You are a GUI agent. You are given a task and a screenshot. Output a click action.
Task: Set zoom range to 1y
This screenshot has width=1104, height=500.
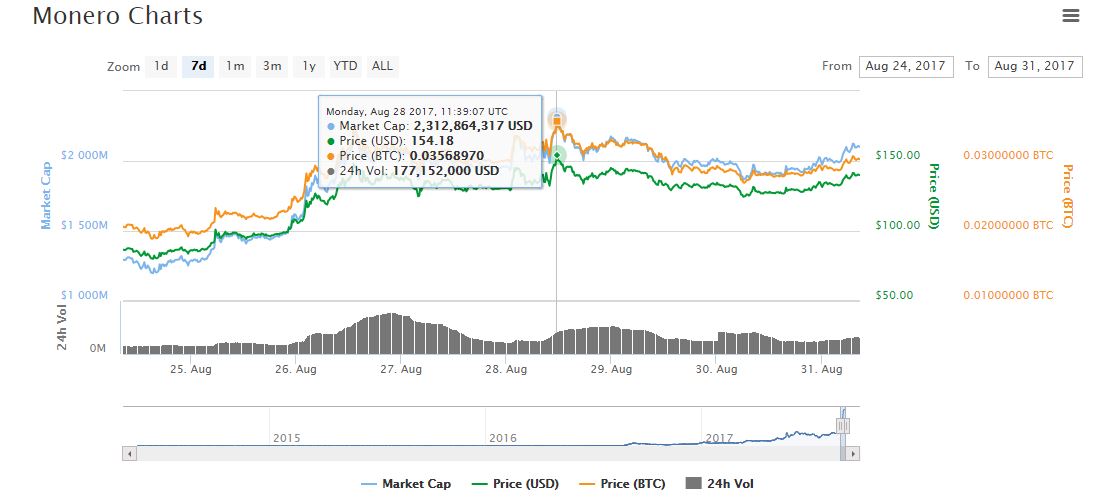(309, 66)
